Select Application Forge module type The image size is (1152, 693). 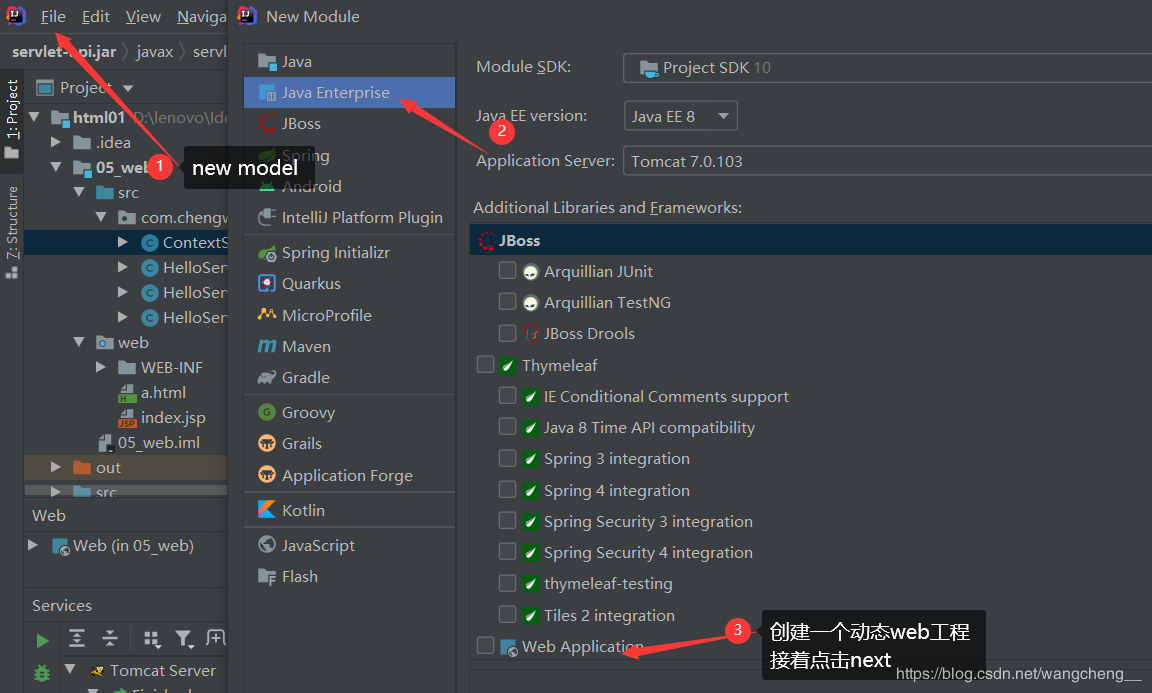coord(349,475)
